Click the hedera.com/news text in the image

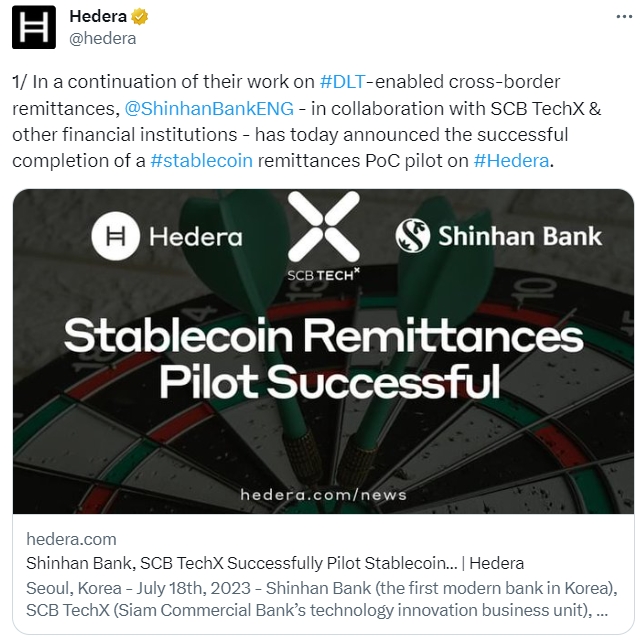pyautogui.click(x=323, y=494)
